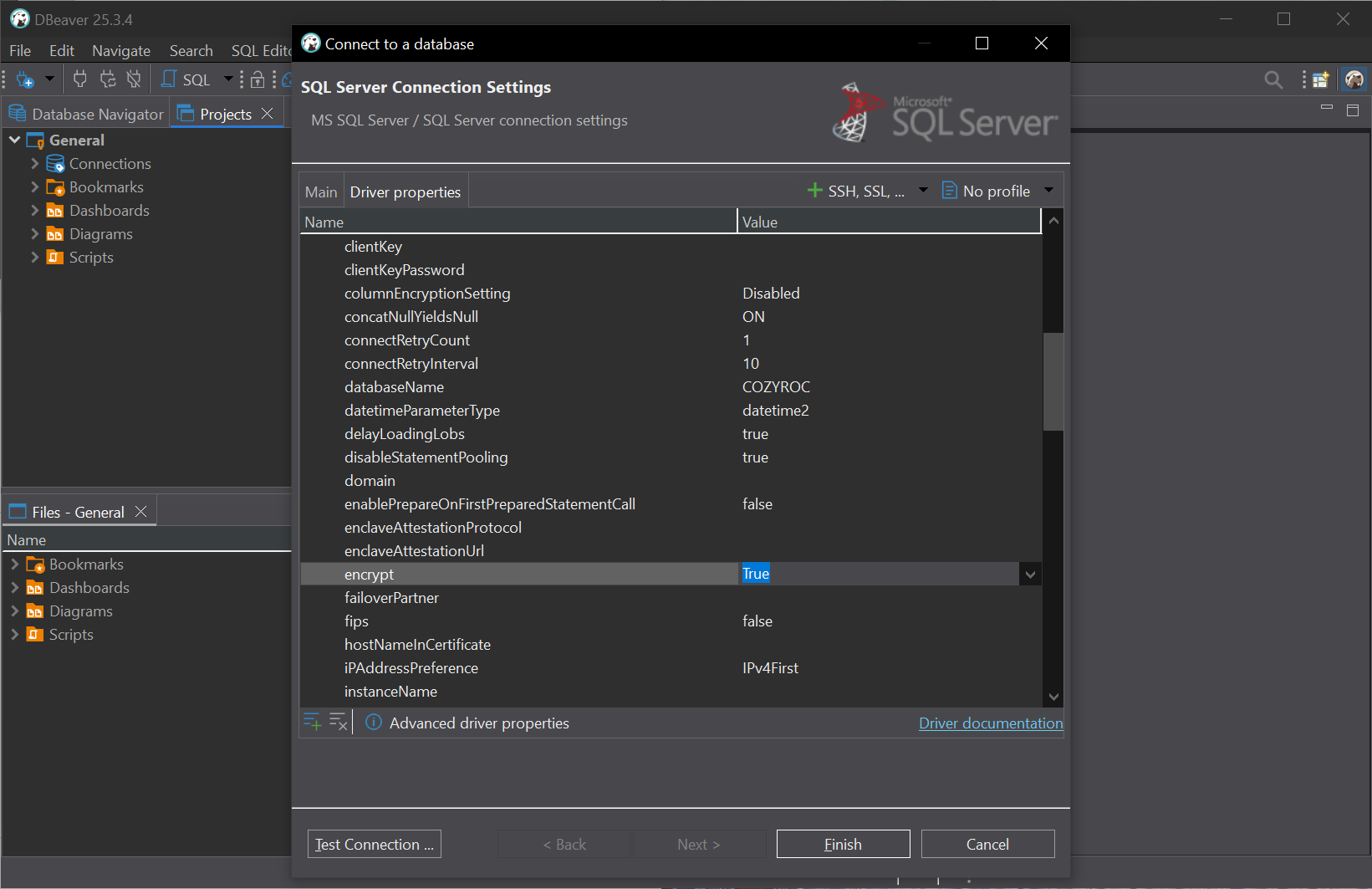Viewport: 1372px width, 889px height.
Task: Switch to the Main tab
Action: pyautogui.click(x=321, y=192)
